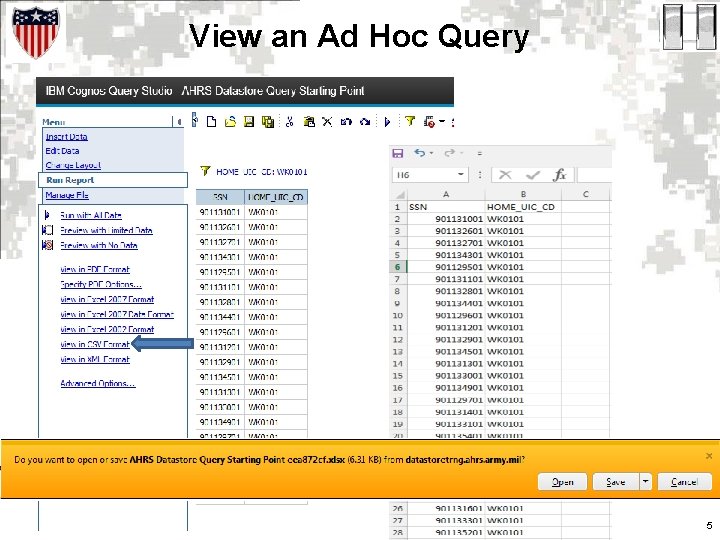Click the Preview with Limited Data icon
Screen dimensions: 720x540
[48, 230]
